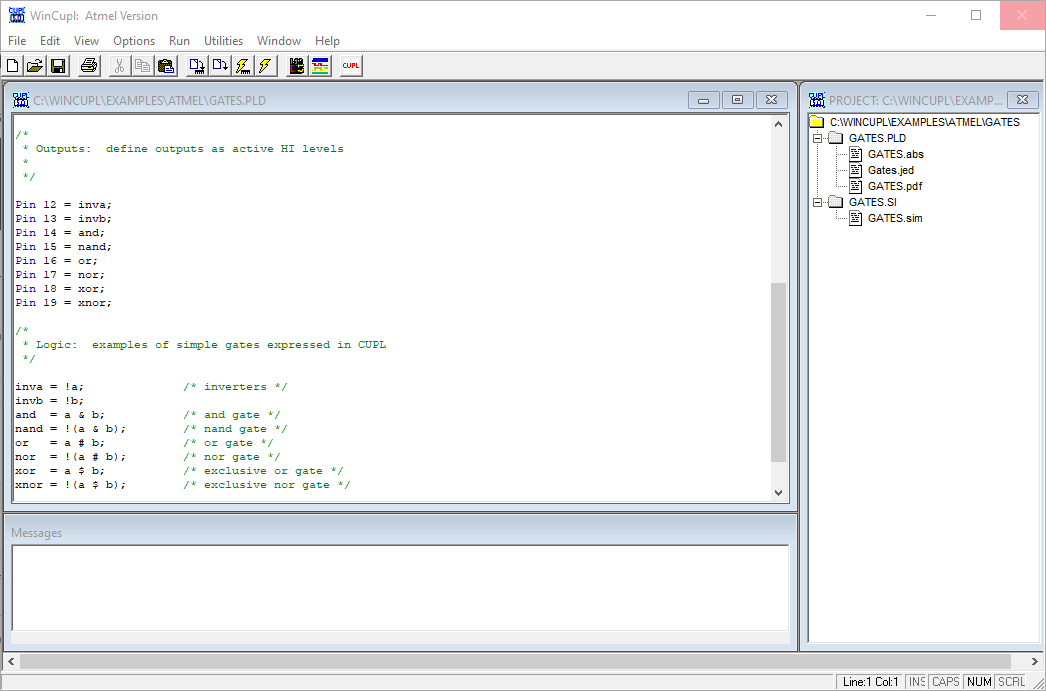Open the CUPL language reference

coord(351,65)
